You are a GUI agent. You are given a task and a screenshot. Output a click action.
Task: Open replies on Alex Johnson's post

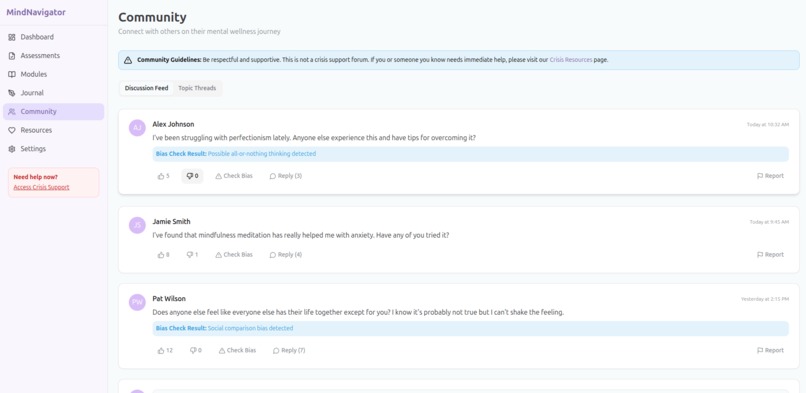click(286, 176)
